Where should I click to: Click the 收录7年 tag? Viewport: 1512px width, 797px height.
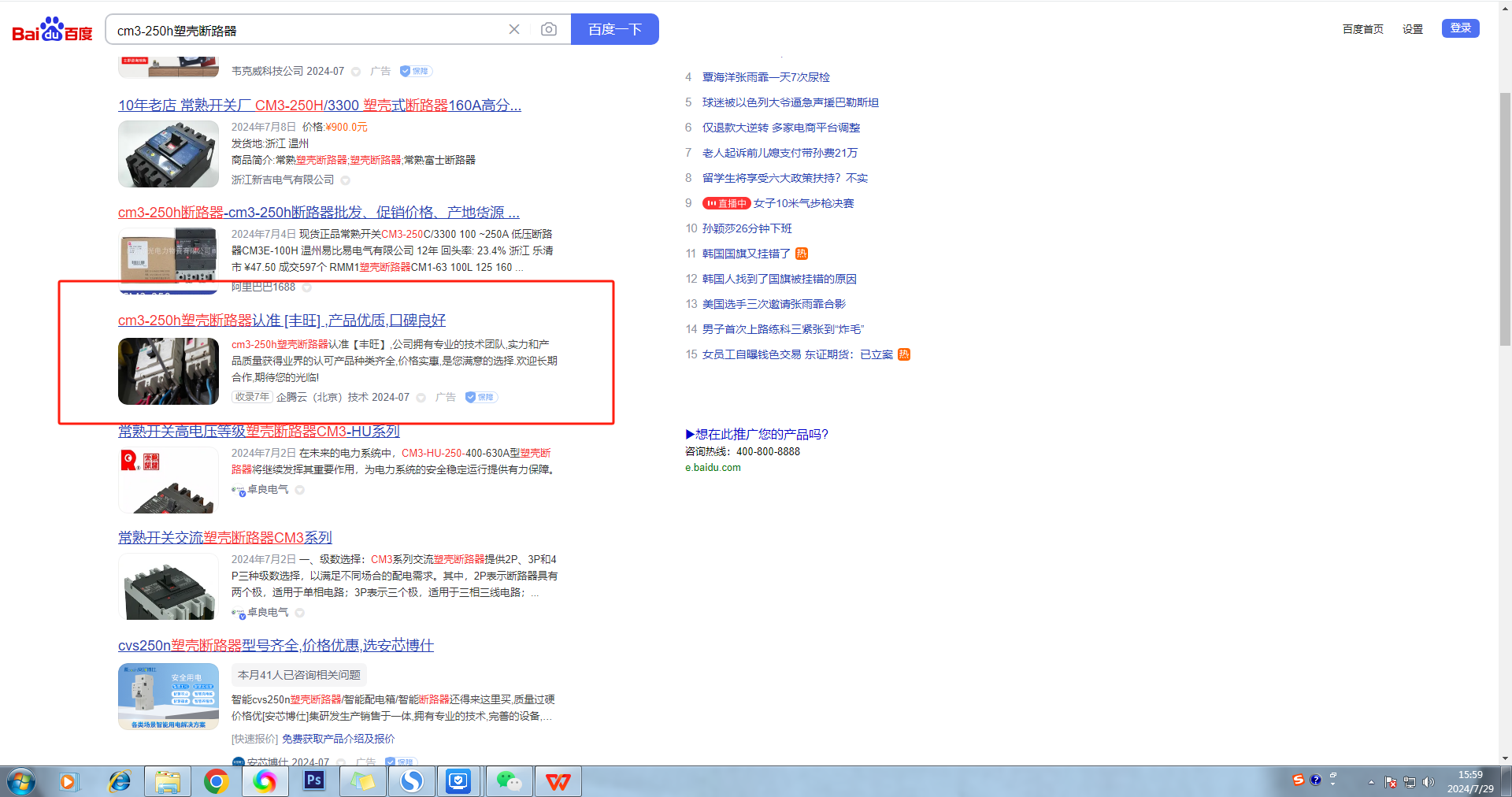(x=252, y=397)
